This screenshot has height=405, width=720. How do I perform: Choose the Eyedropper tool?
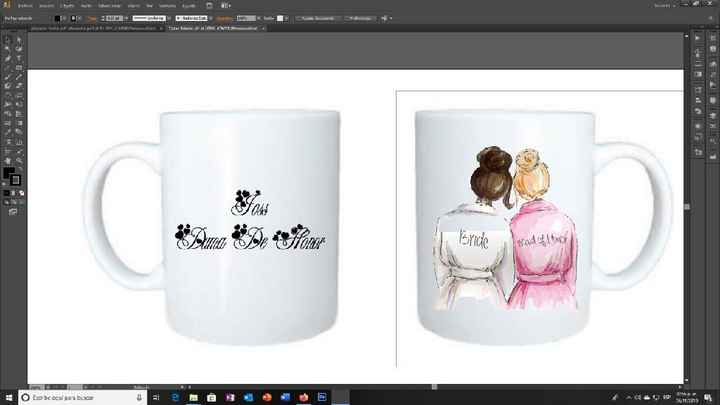(7, 131)
